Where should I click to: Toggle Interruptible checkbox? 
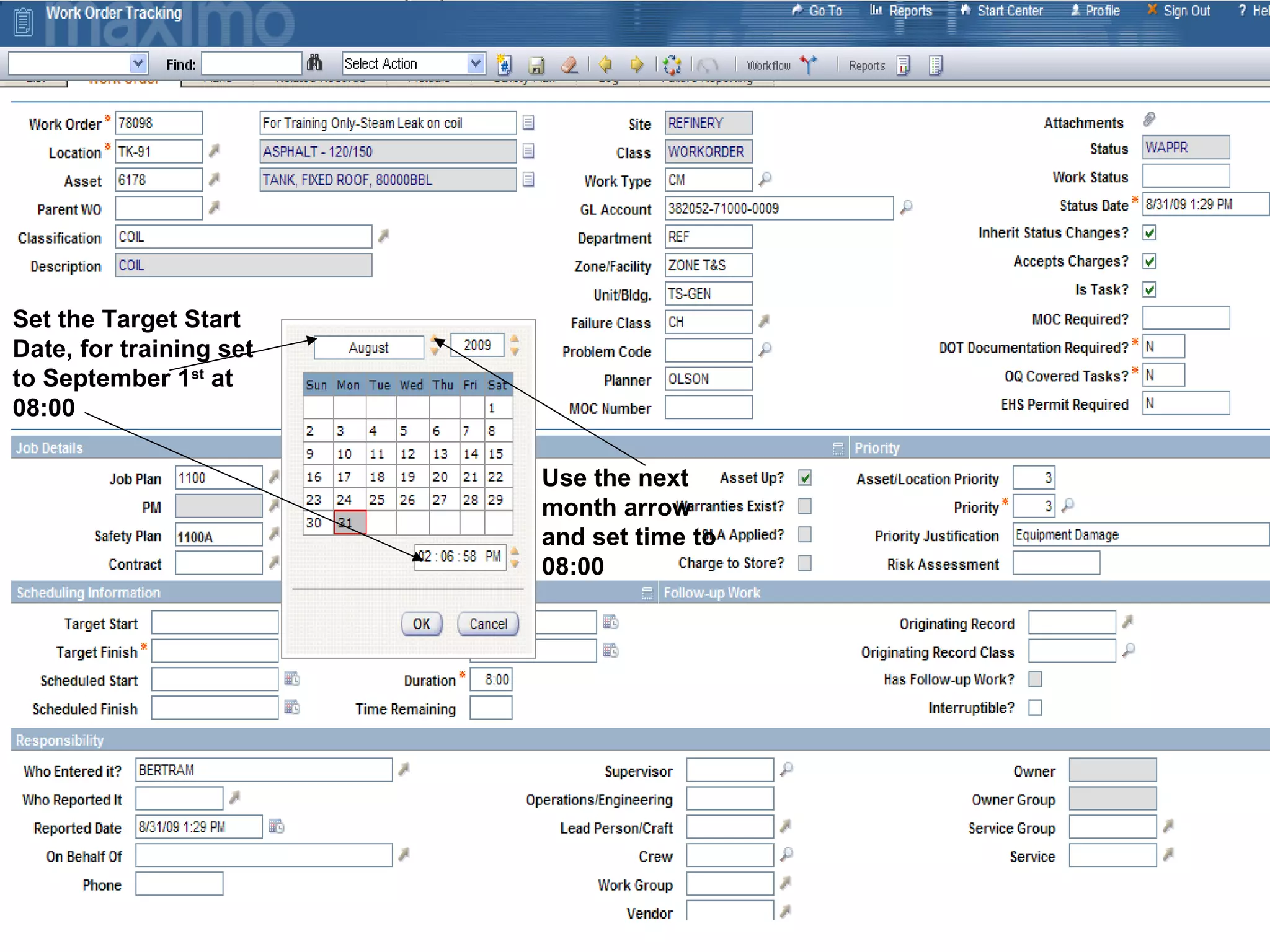click(1035, 708)
